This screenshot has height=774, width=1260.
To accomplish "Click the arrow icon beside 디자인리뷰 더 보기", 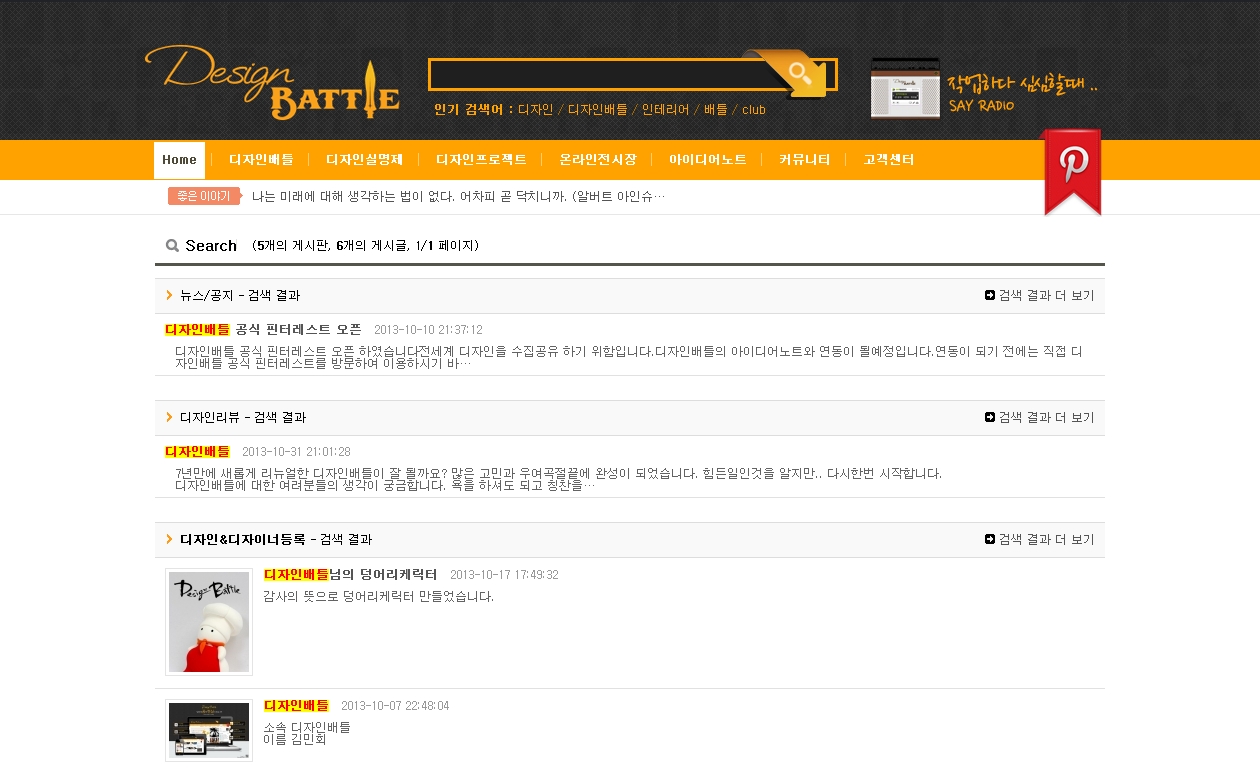I will click(990, 418).
